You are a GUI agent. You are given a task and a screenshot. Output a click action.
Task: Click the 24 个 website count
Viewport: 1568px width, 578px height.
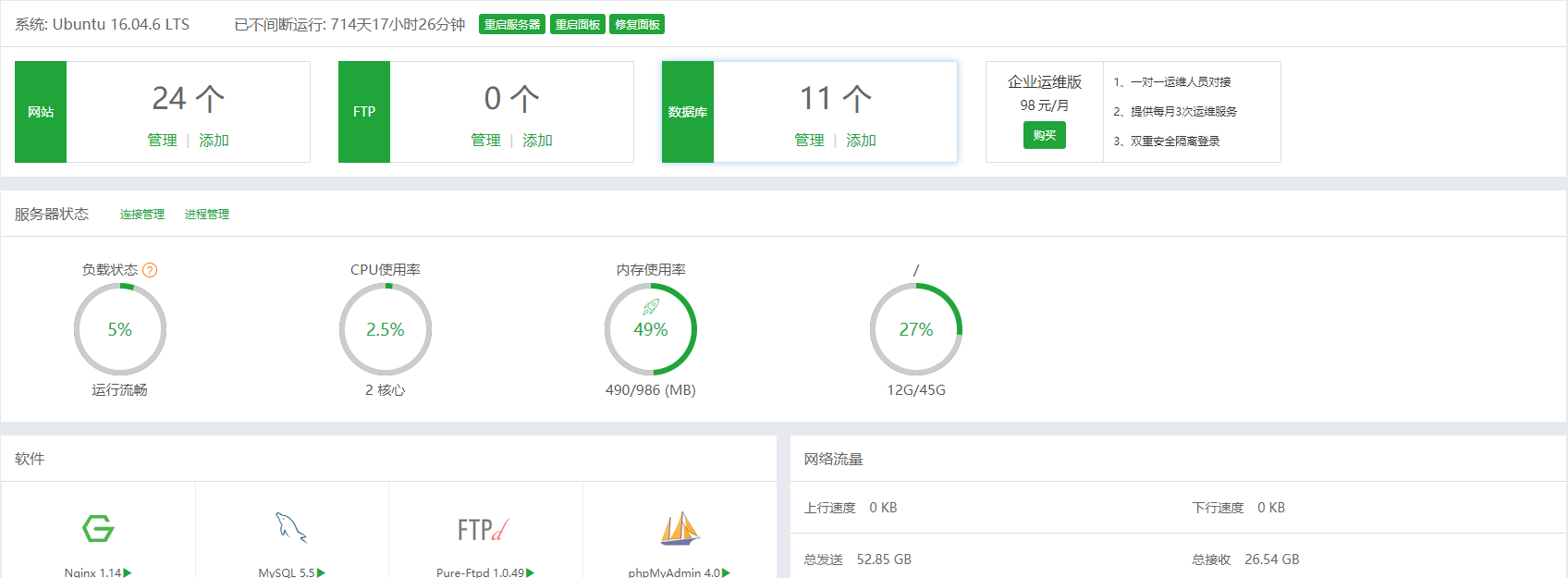click(189, 98)
